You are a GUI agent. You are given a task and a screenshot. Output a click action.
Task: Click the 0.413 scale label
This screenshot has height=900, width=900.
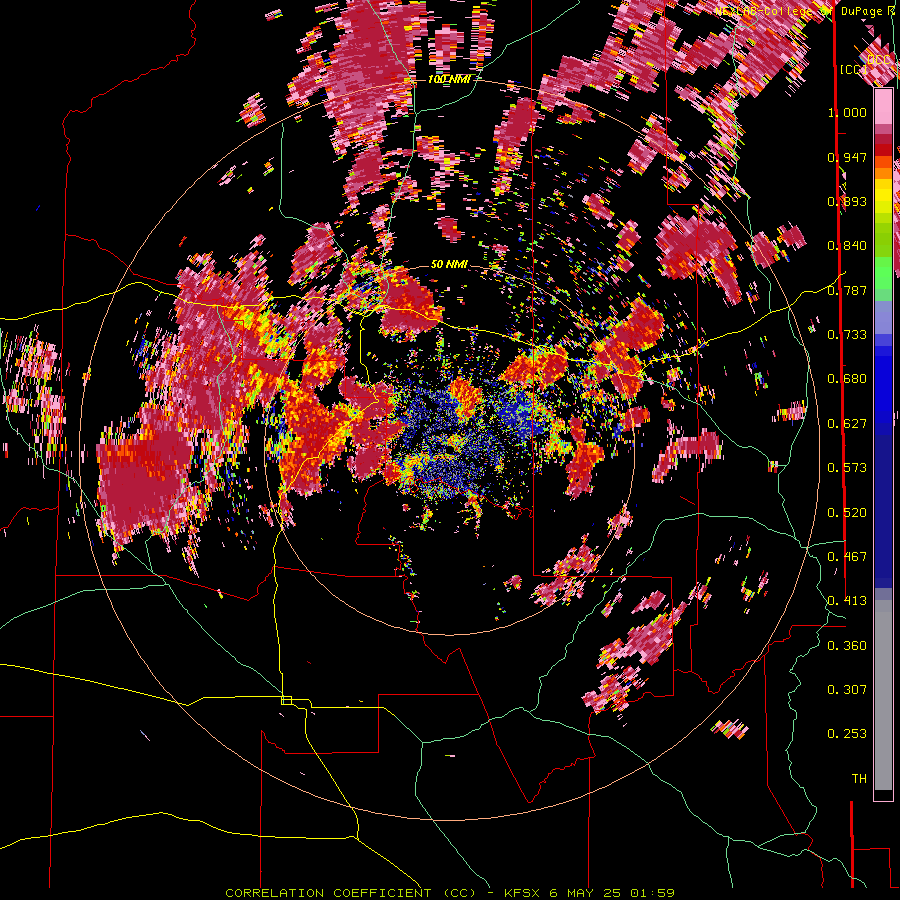coord(847,601)
